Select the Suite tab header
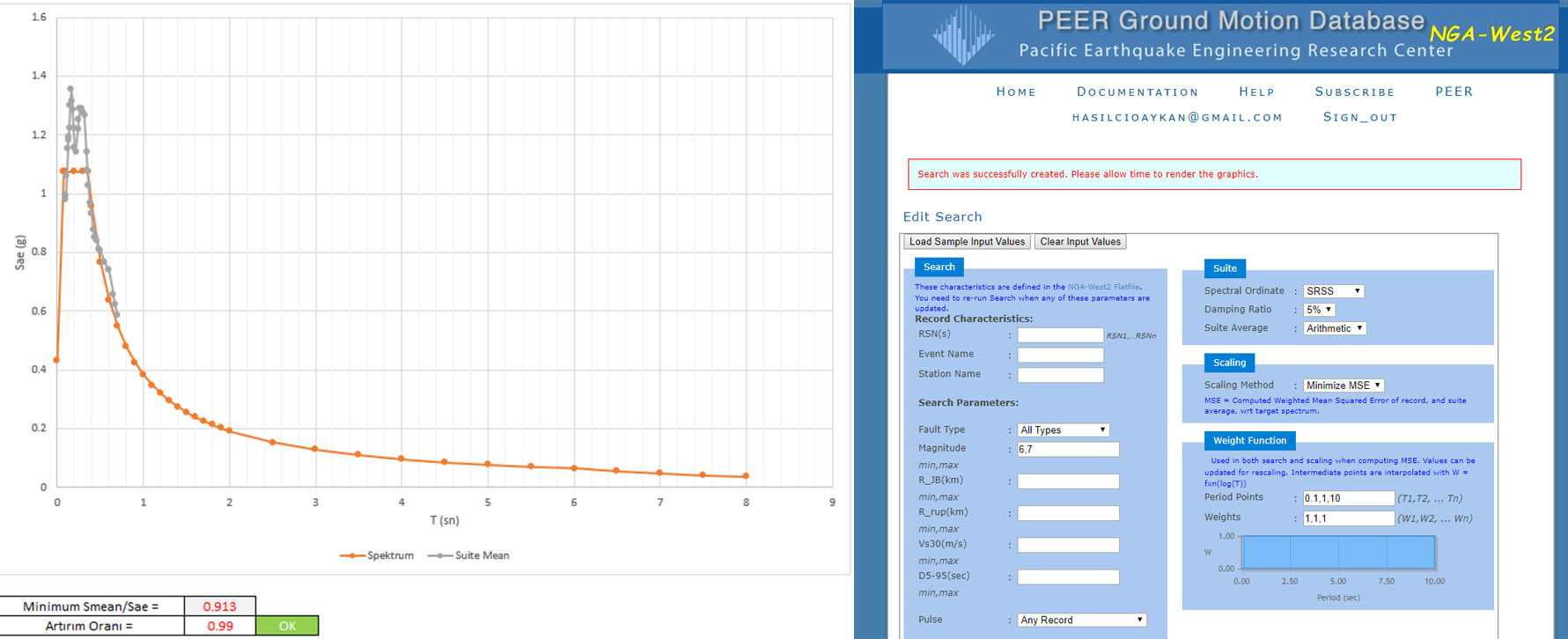The height and width of the screenshot is (639, 1568). coord(1225,268)
